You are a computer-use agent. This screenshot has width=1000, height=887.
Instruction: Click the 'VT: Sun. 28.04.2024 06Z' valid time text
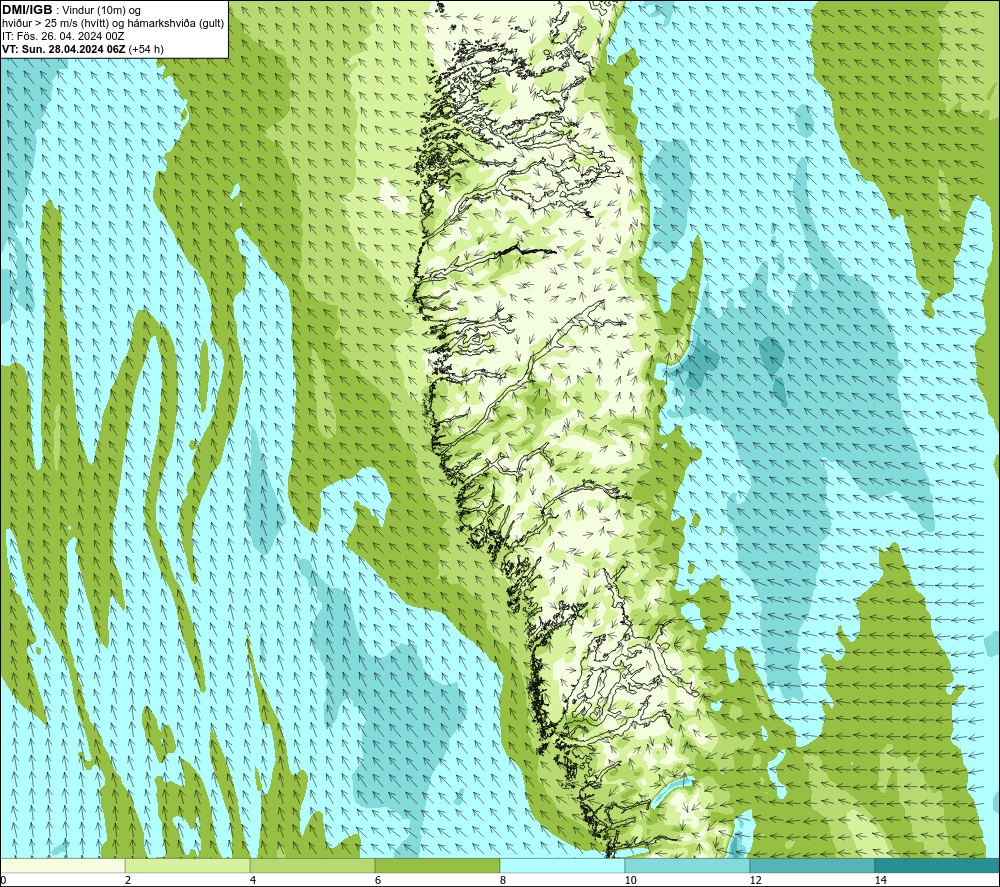64,49
